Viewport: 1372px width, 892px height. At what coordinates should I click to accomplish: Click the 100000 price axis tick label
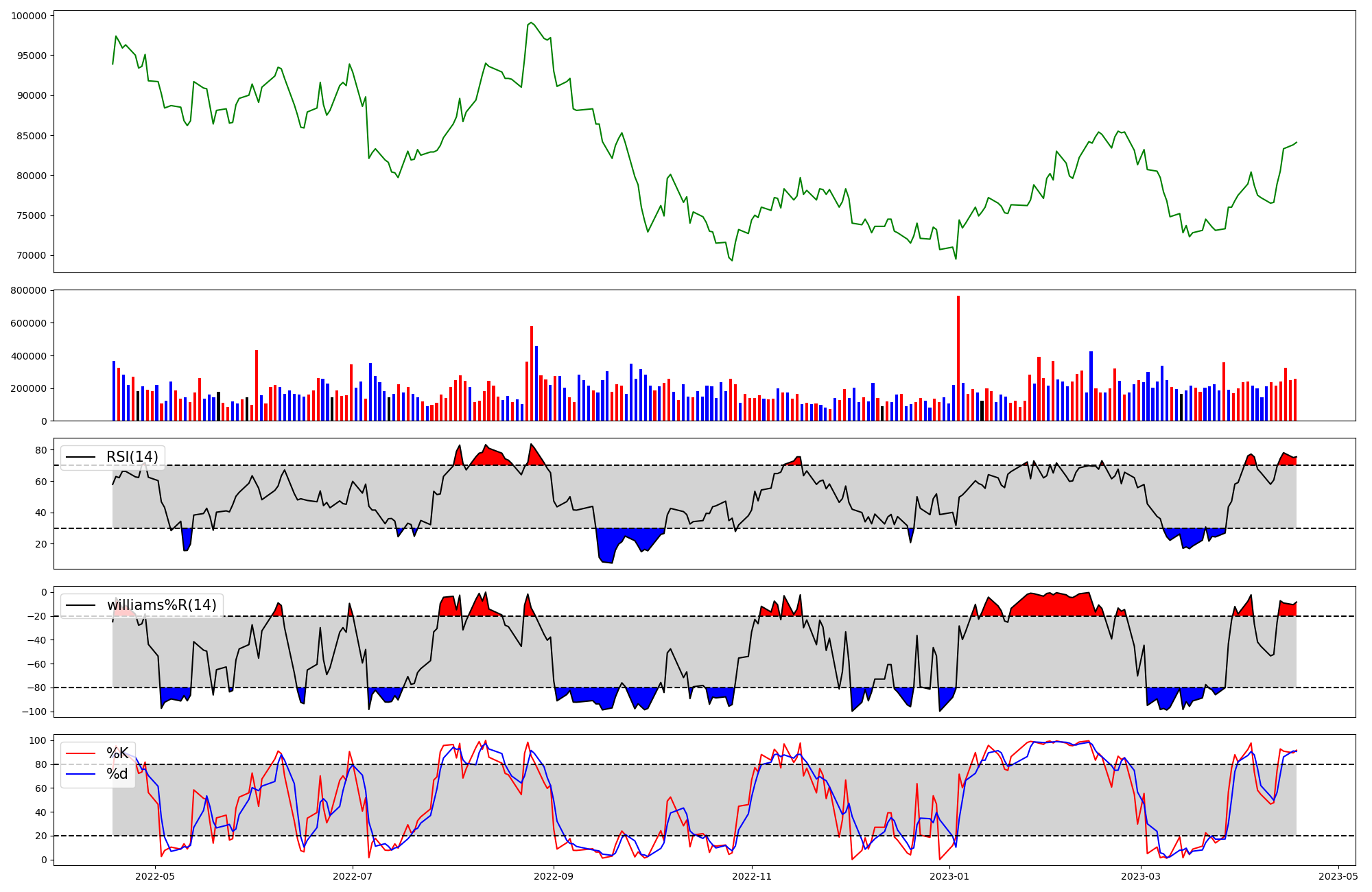29,16
